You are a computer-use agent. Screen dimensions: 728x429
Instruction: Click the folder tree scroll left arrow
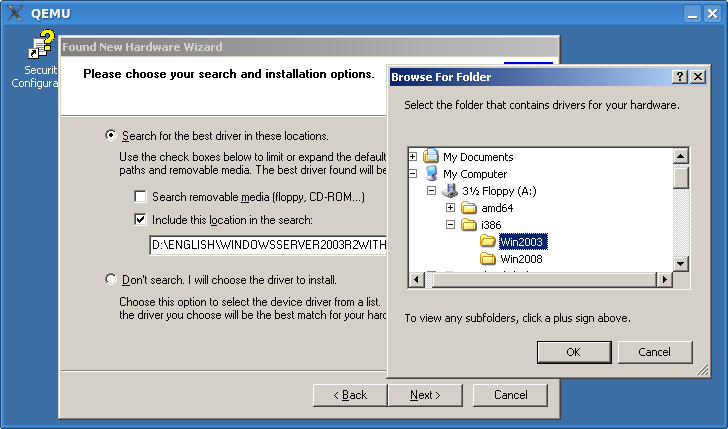tap(416, 280)
